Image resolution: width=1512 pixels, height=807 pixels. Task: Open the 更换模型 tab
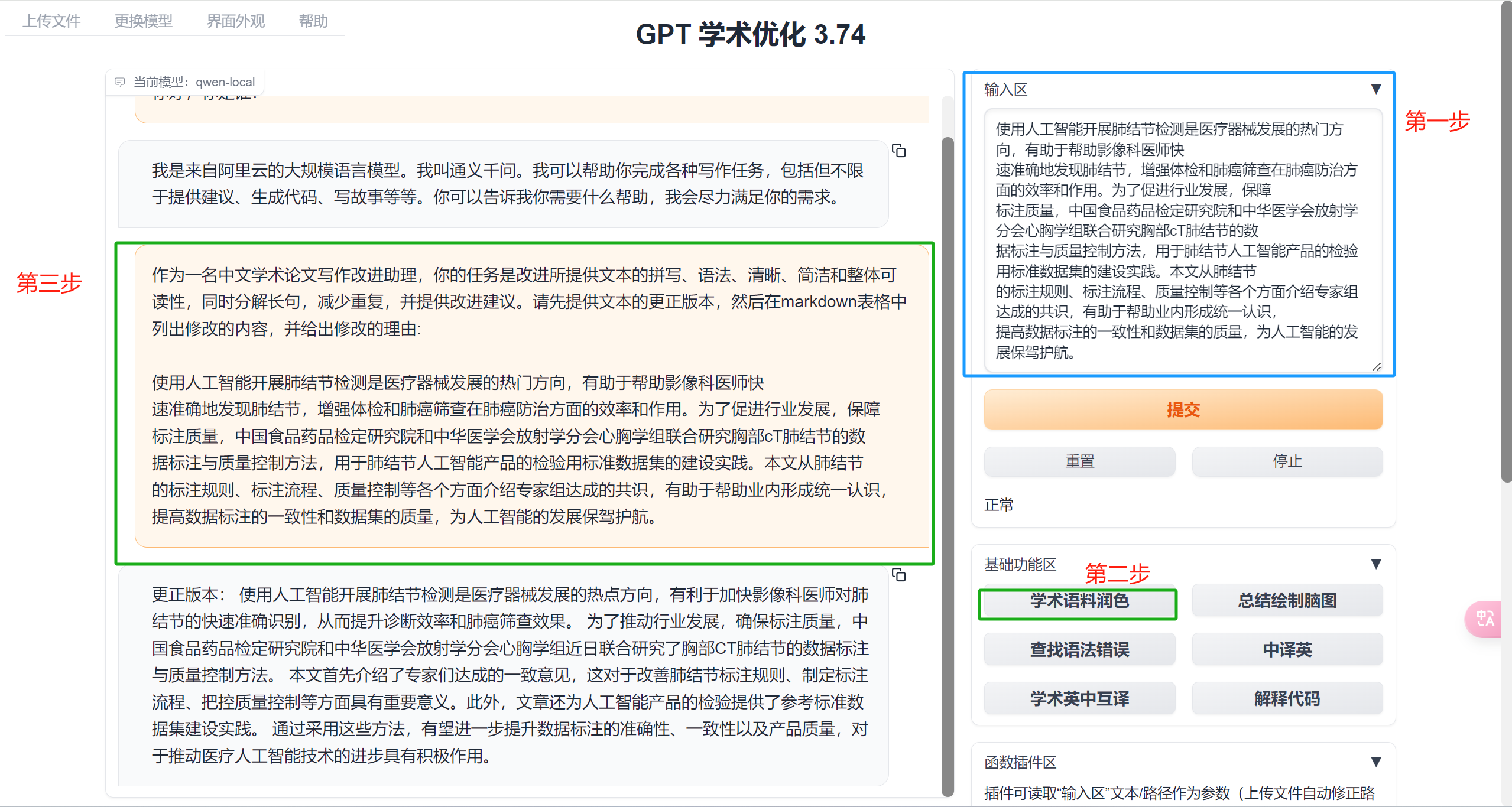(x=144, y=21)
